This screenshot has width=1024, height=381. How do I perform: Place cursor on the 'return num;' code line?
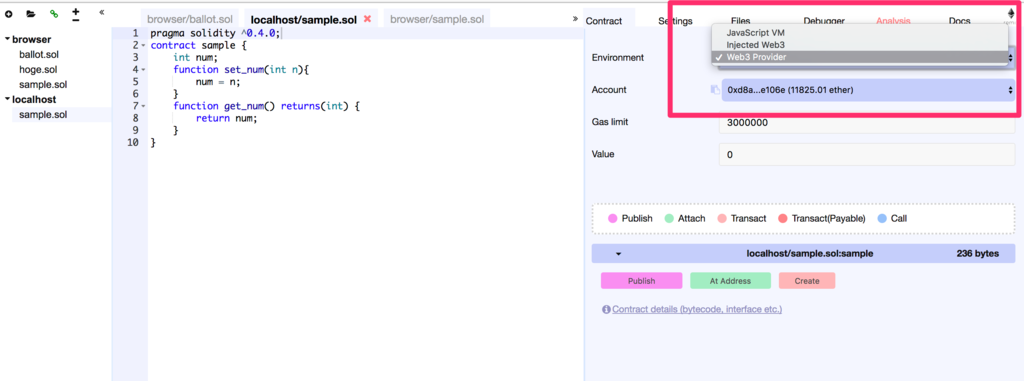coord(227,118)
